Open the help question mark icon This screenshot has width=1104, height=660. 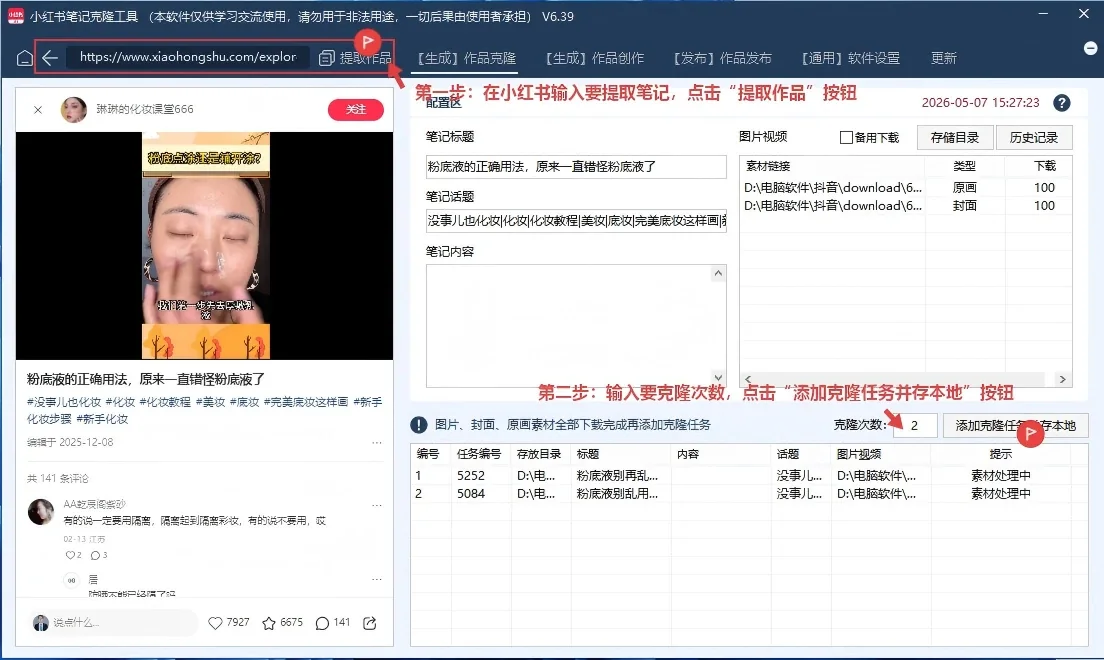1061,103
